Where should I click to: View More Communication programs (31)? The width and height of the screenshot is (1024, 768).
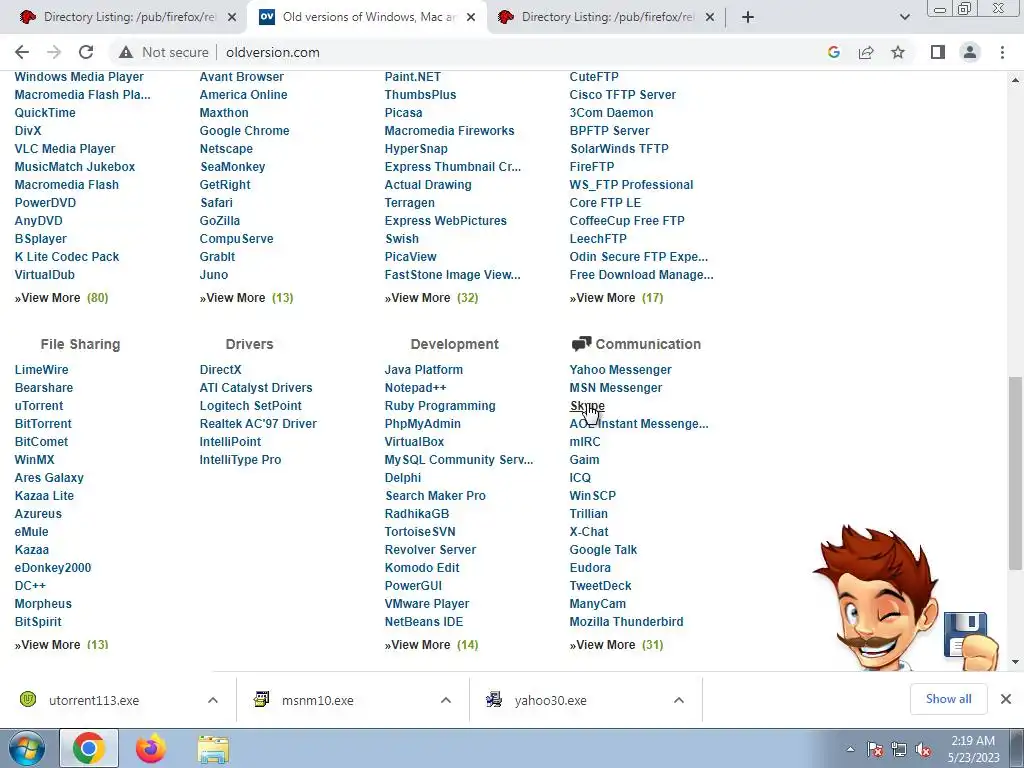click(616, 645)
